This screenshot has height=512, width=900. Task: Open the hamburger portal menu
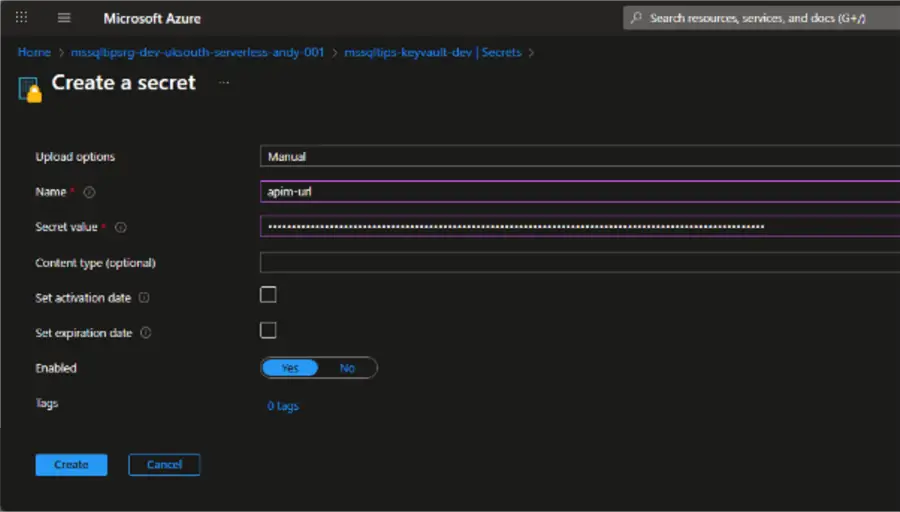(x=64, y=18)
